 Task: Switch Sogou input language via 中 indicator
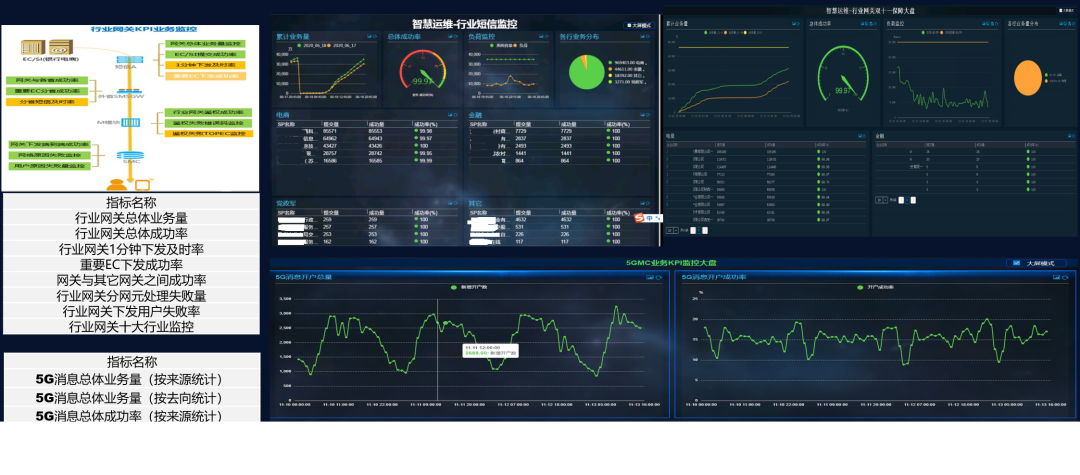pos(650,218)
